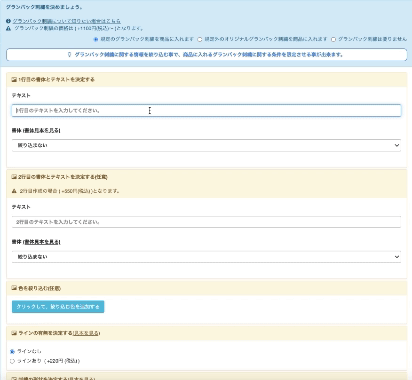Click the warning triangle icon in the top price notice
This screenshot has height=380, width=412.
(8, 28)
